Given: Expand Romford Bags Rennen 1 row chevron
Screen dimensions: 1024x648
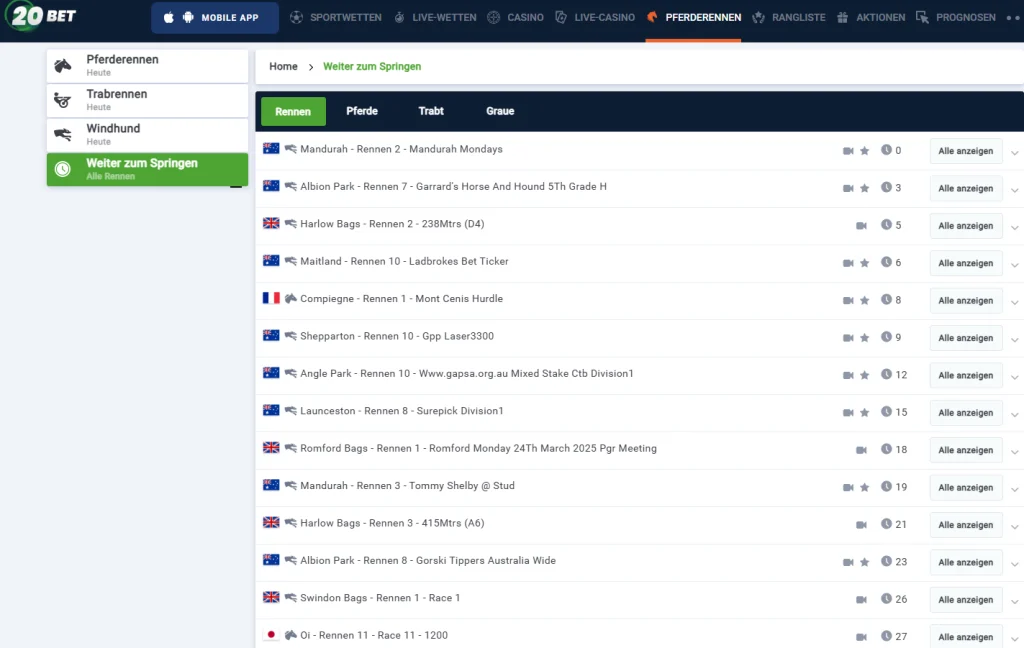Looking at the screenshot, I should 1014,452.
